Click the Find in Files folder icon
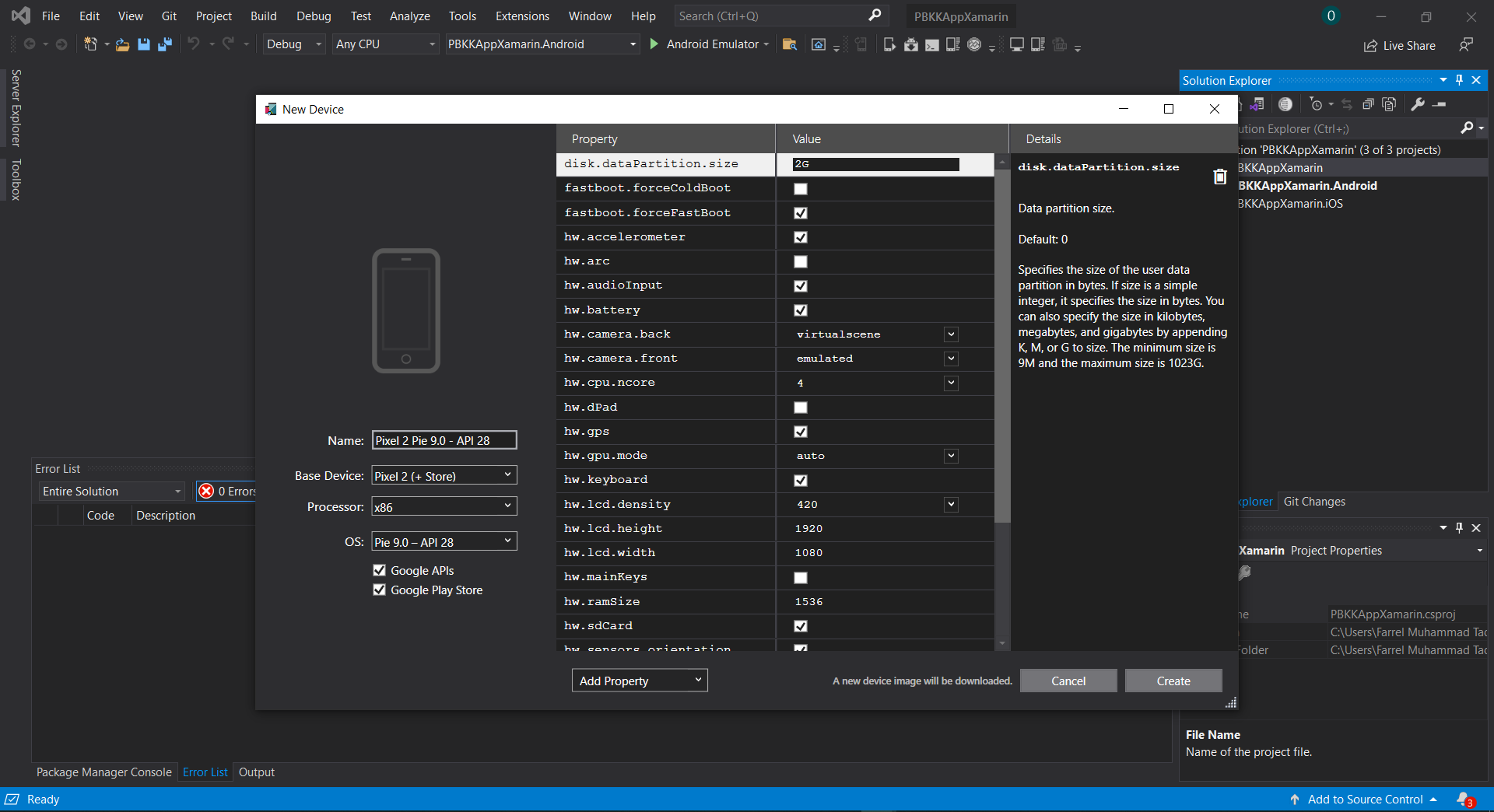Viewport: 1494px width, 812px height. (789, 44)
